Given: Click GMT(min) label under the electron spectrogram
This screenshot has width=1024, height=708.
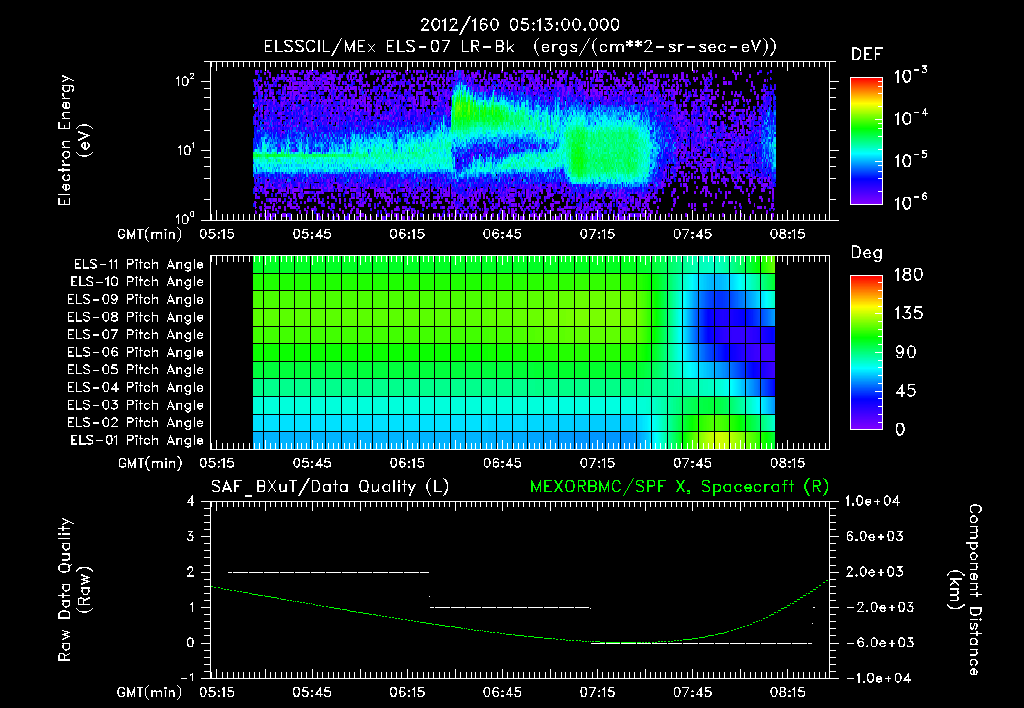Looking at the screenshot, I should point(149,234).
